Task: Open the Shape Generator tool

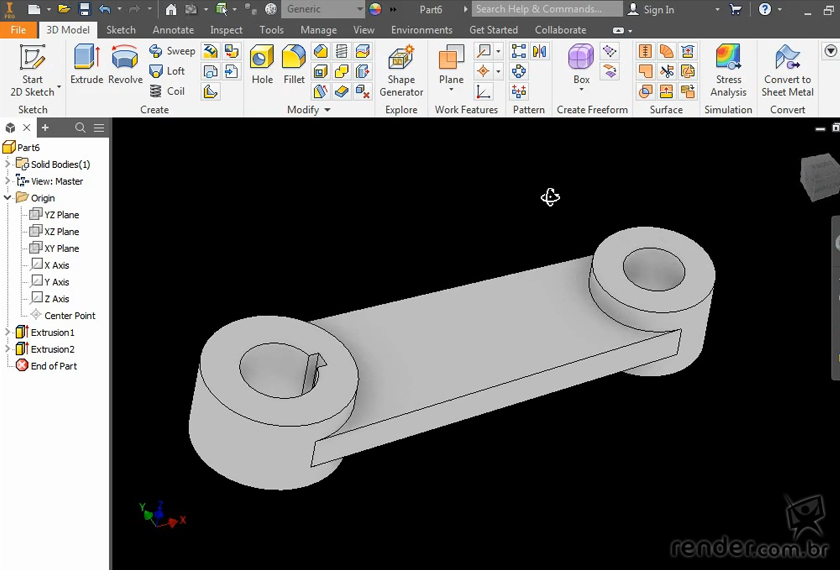Action: 401,70
